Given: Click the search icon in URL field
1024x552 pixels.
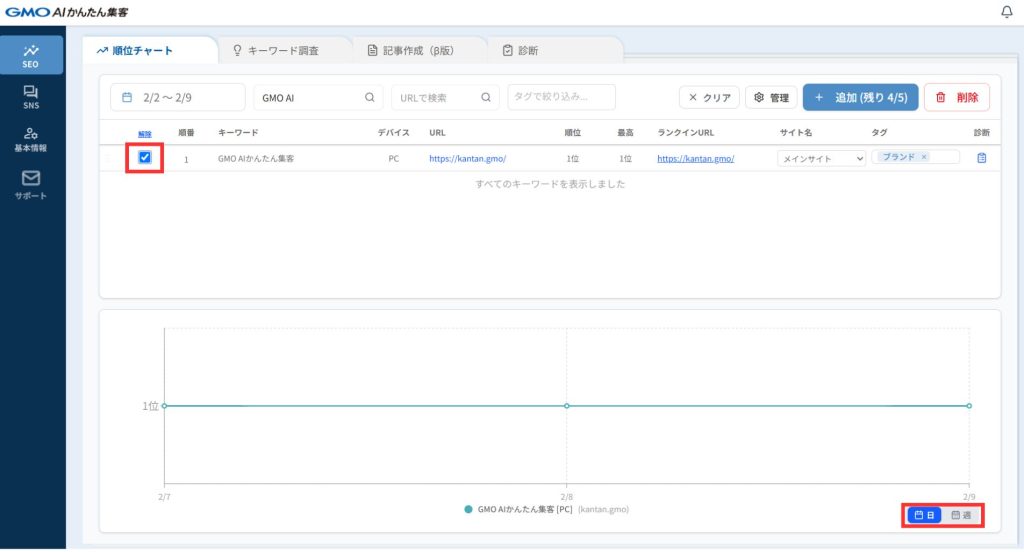Looking at the screenshot, I should coord(486,97).
